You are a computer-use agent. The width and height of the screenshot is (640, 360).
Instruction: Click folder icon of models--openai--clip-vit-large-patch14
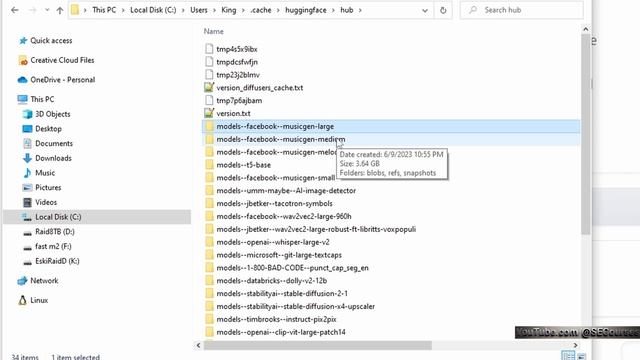(x=209, y=332)
